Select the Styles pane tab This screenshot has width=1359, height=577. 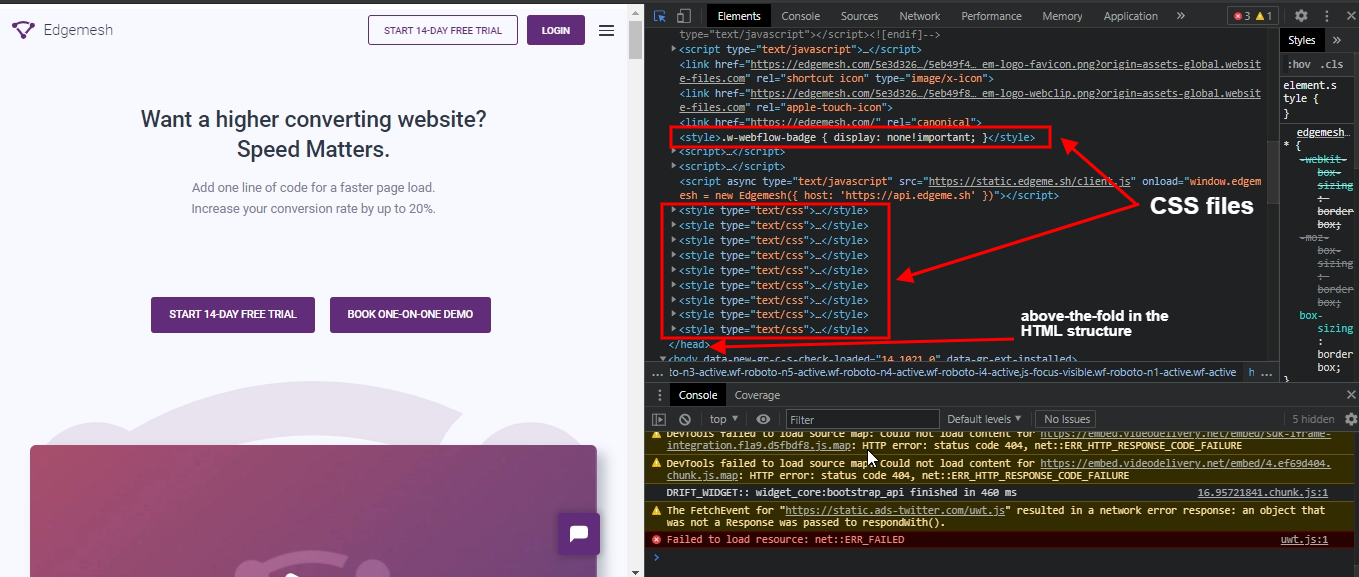(1302, 40)
